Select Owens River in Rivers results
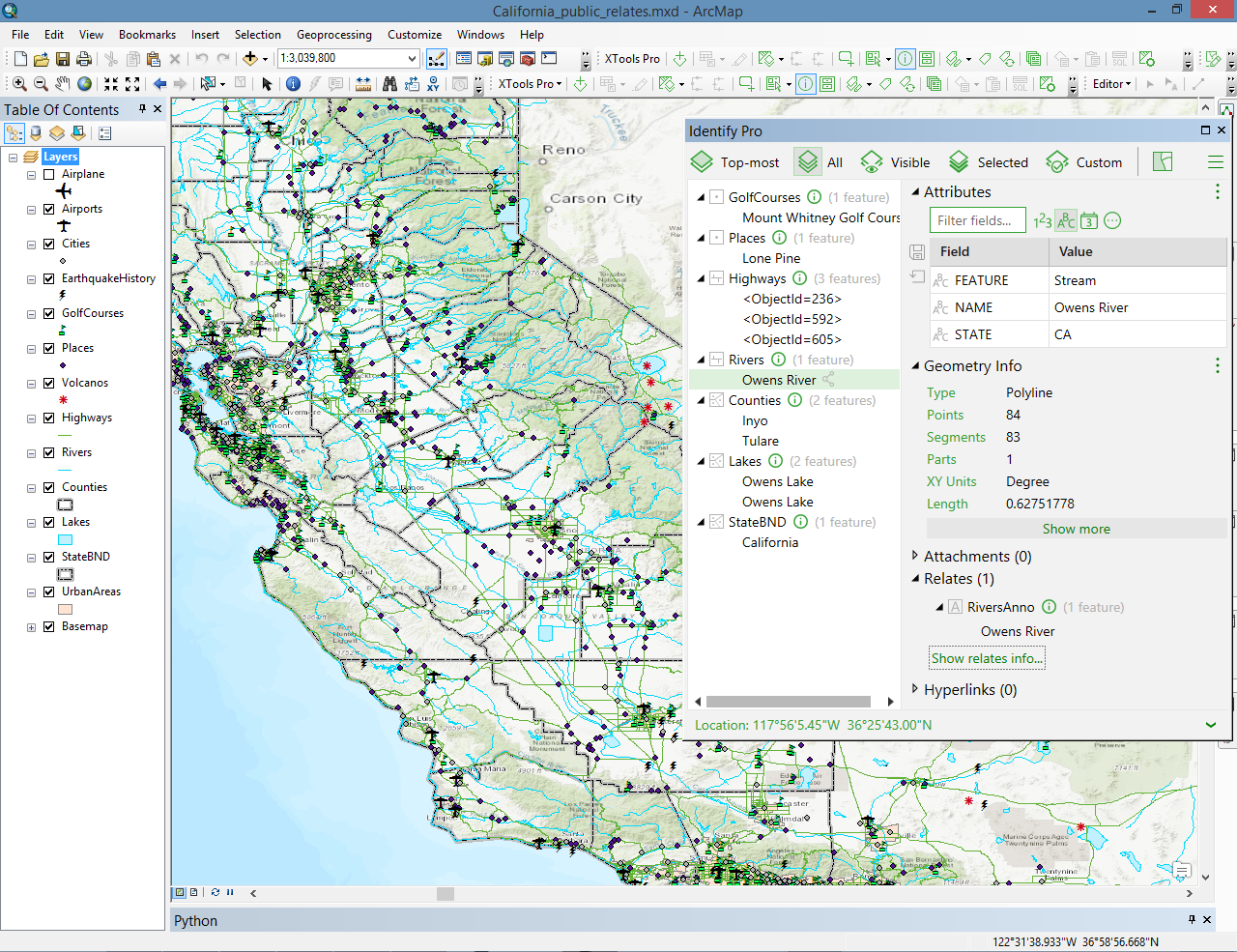This screenshot has height=952, width=1237. [x=779, y=380]
